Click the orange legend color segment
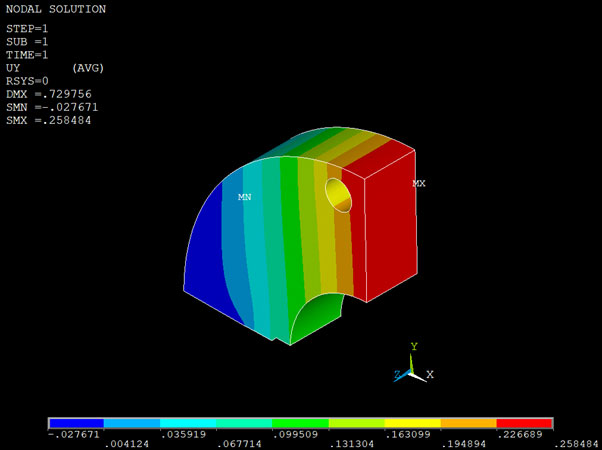This screenshot has height=450, width=602. (x=468, y=423)
